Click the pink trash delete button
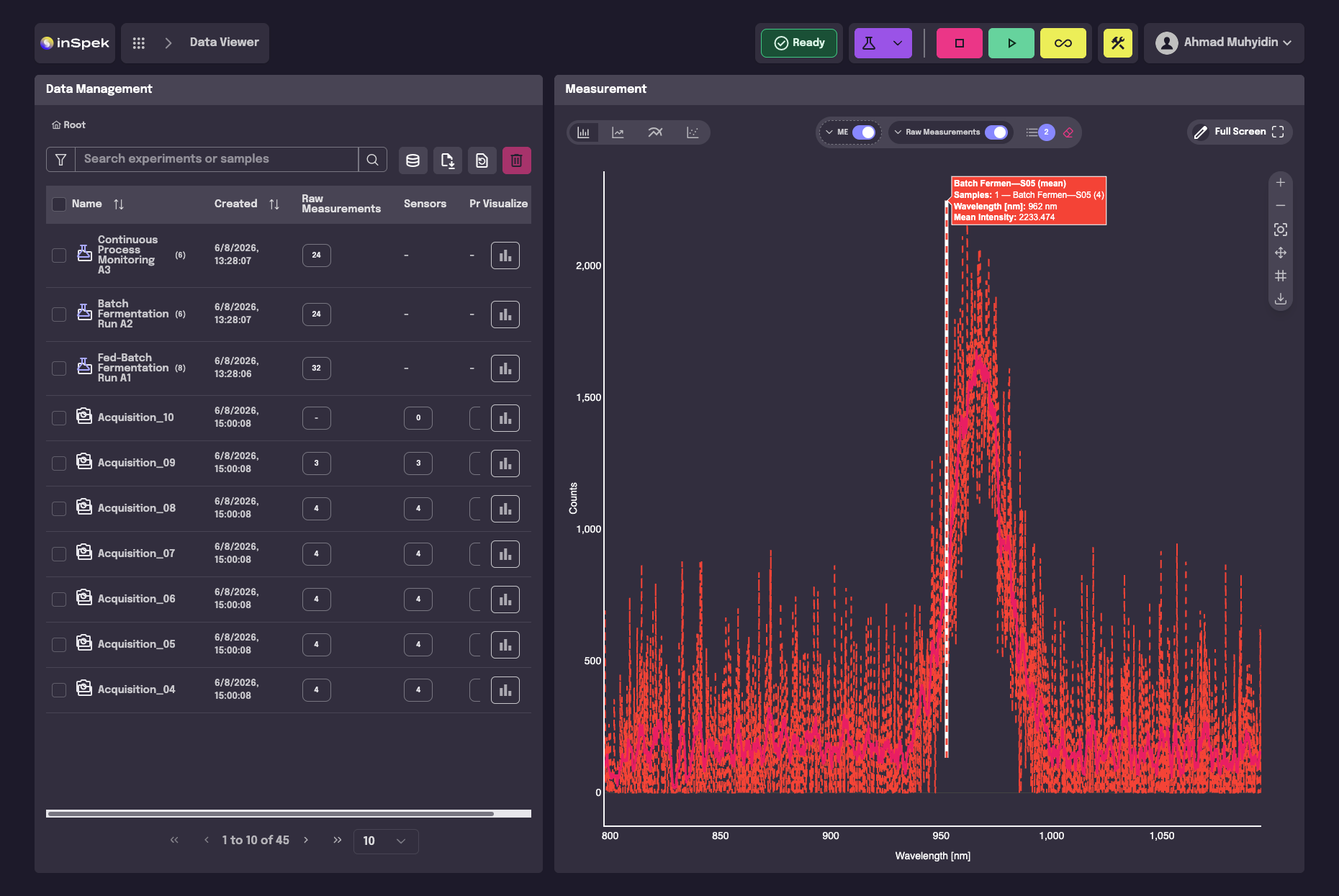1339x896 pixels. click(x=516, y=160)
